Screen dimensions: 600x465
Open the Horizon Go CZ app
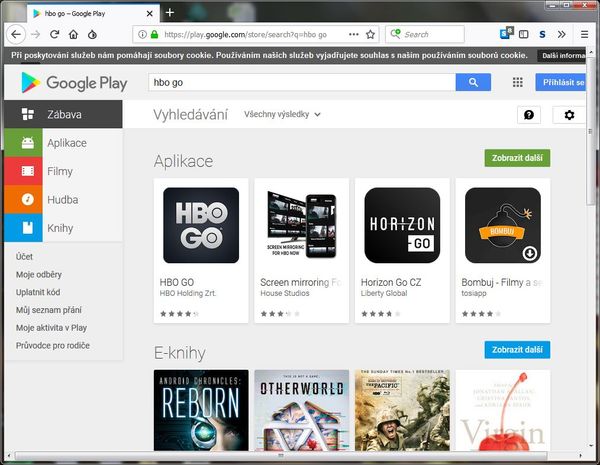point(402,225)
